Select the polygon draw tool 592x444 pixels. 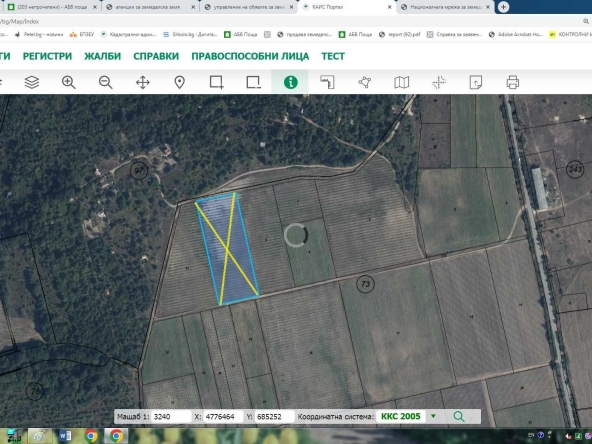pos(365,82)
